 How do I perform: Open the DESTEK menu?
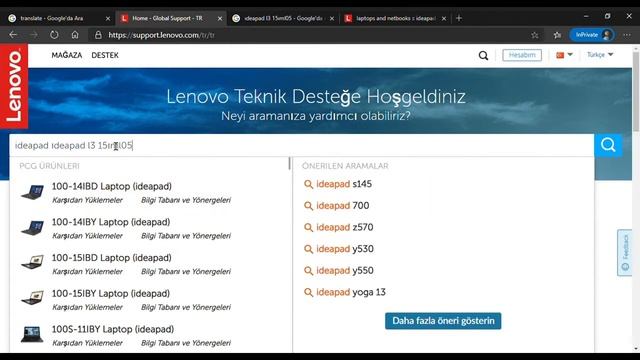pos(105,55)
